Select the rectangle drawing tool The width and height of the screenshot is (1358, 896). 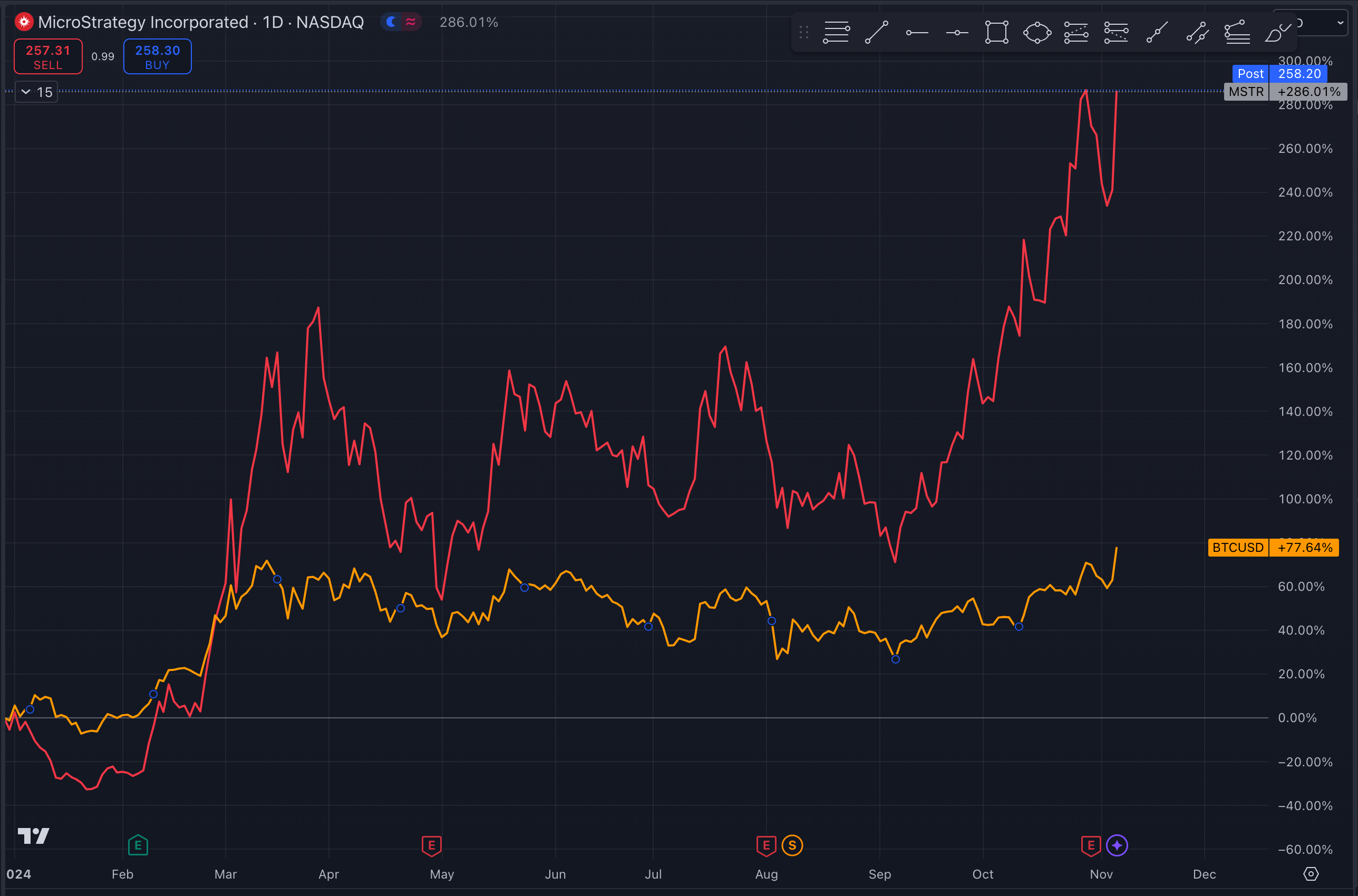point(997,33)
